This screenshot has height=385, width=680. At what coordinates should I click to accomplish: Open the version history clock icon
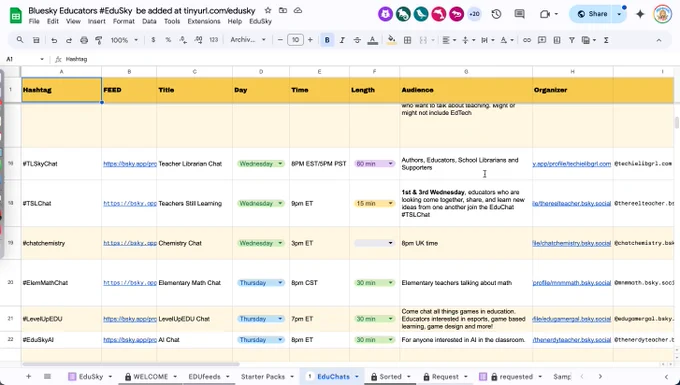(497, 14)
